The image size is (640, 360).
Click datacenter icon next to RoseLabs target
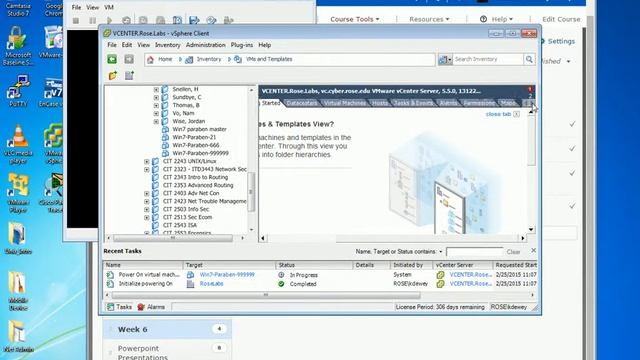coord(191,284)
